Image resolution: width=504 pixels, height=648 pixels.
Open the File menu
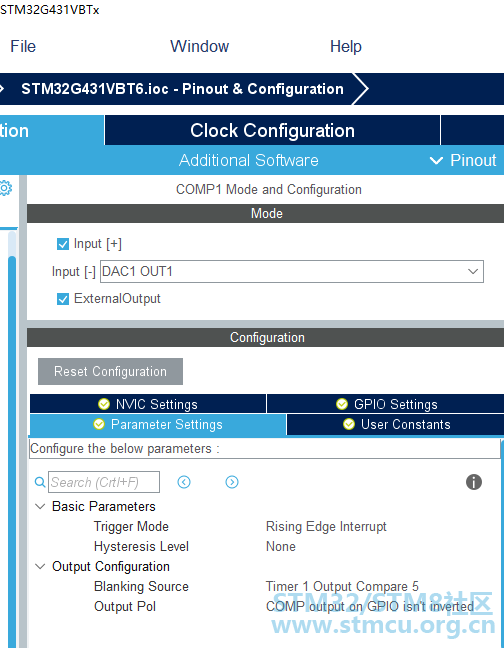pos(23,46)
